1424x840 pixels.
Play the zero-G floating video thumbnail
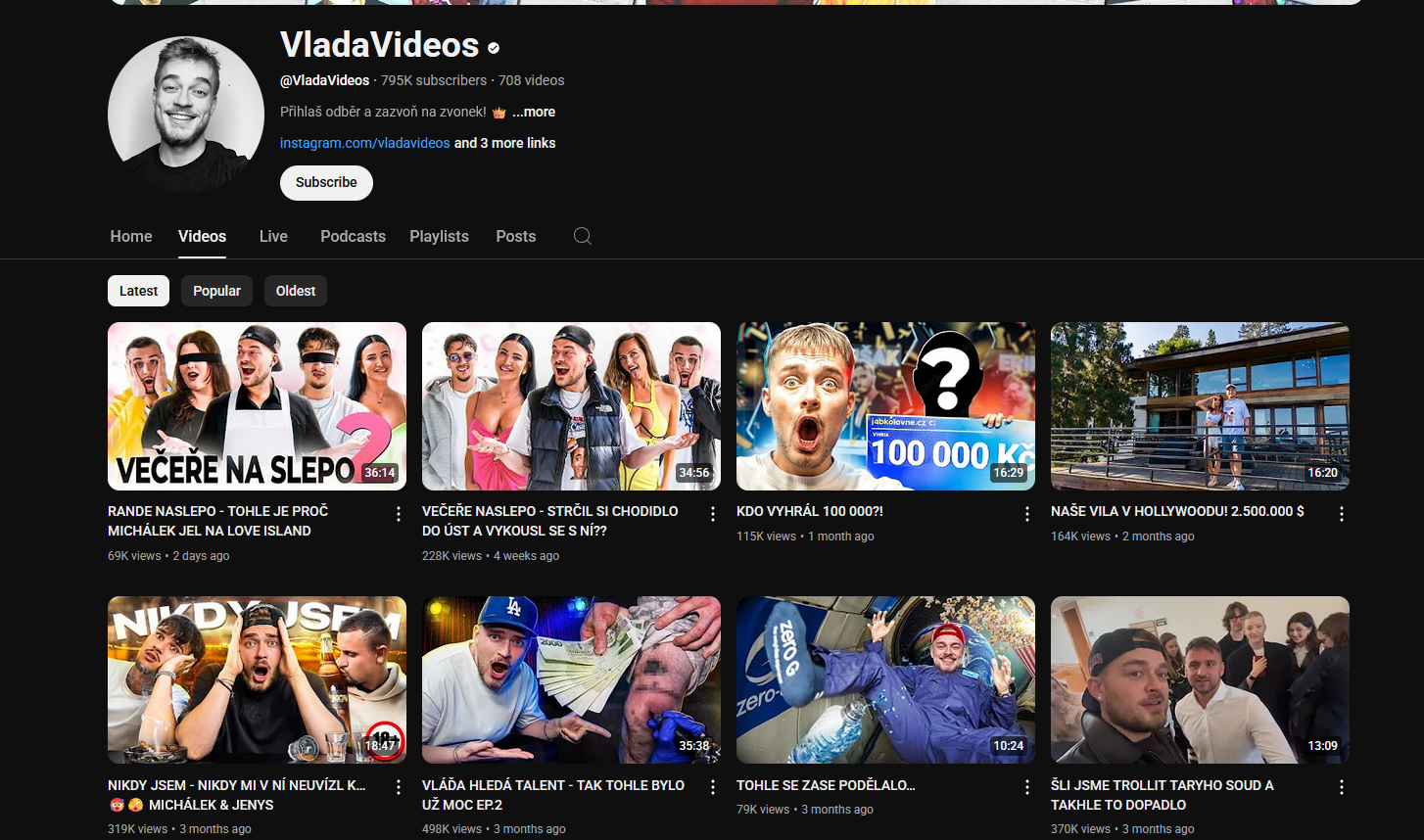(x=885, y=679)
